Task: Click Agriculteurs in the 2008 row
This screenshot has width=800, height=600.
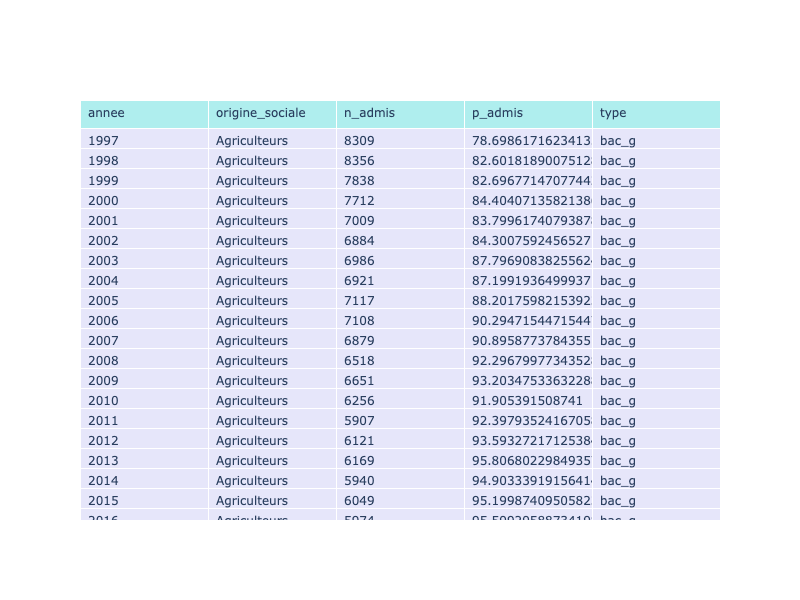Action: [251, 361]
